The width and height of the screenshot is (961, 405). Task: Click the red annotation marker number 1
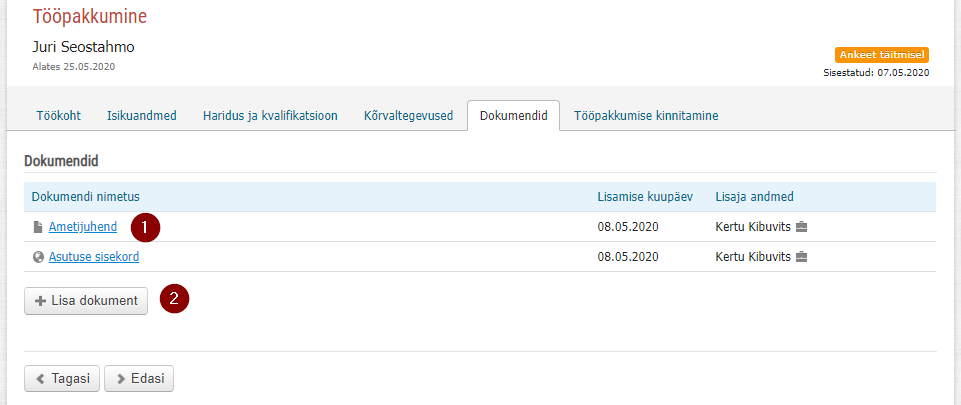[x=145, y=227]
